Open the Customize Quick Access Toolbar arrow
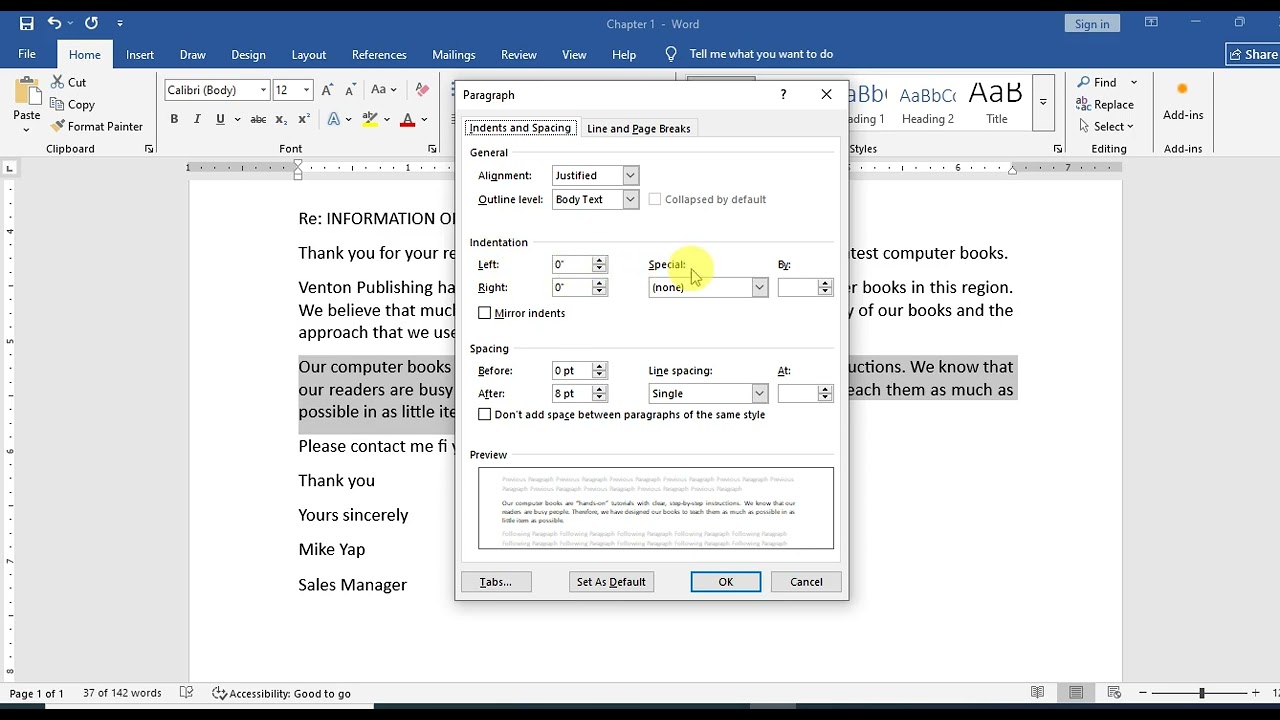Screen dimensions: 1280x720 point(120,23)
